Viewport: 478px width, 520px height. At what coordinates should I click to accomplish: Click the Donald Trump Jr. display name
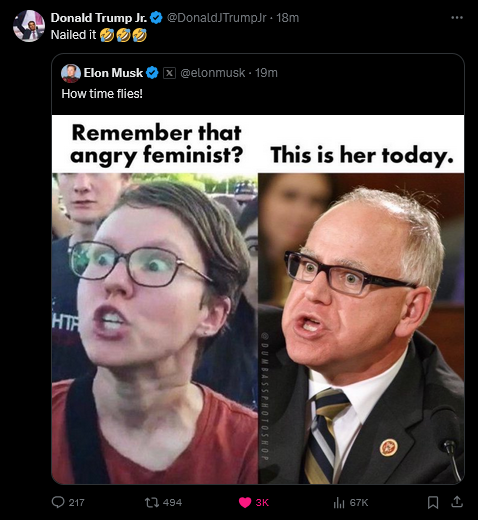point(99,18)
